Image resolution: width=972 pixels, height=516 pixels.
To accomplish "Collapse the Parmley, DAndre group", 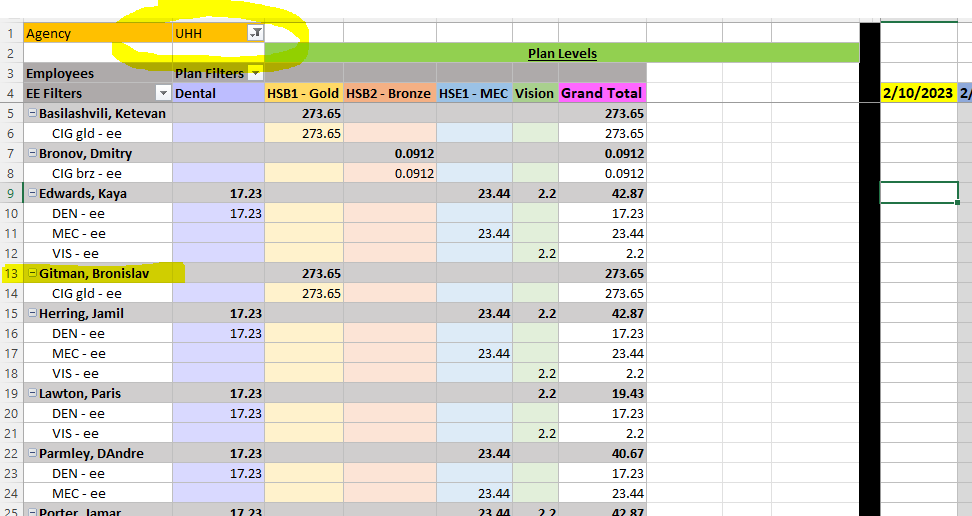I will pyautogui.click(x=32, y=453).
